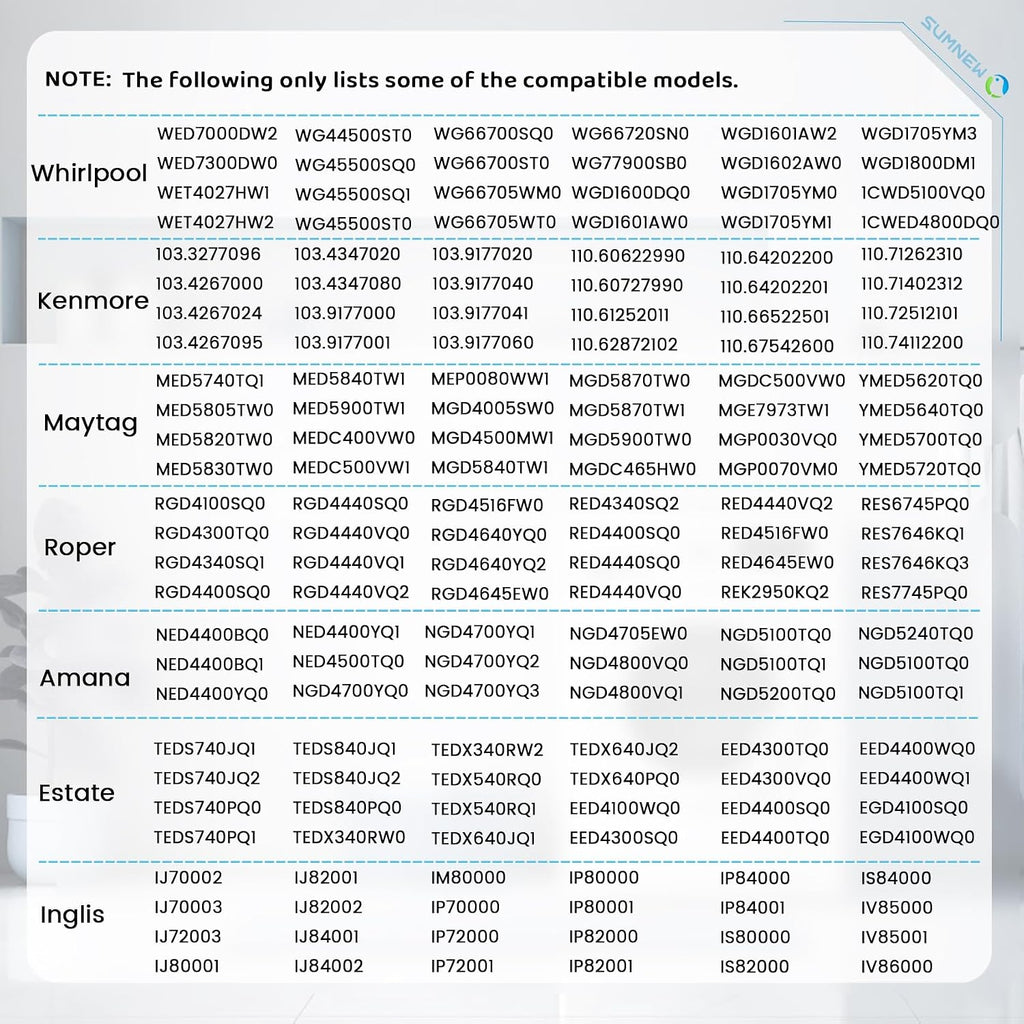1024x1024 pixels.
Task: Click Maytag model MED5830TW0
Action: click(214, 469)
